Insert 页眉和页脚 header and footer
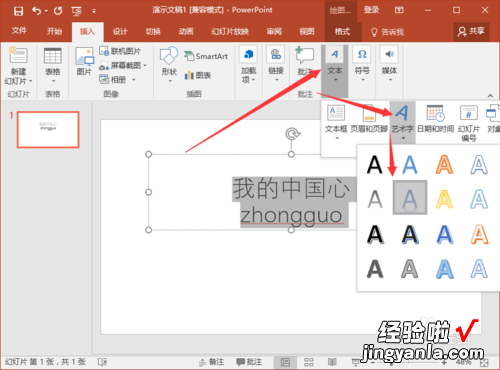 (369, 118)
